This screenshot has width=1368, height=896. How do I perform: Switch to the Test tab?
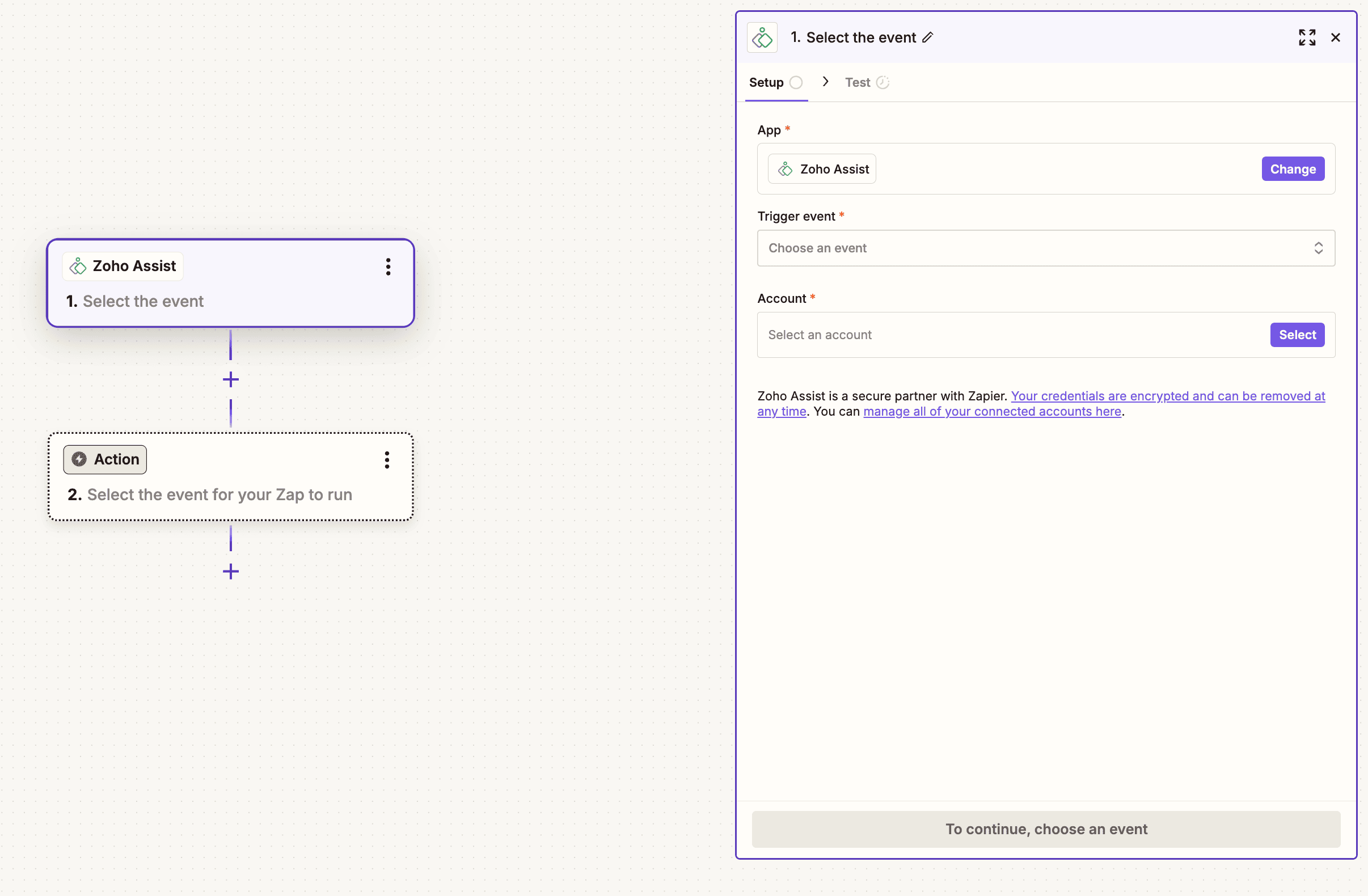tap(858, 83)
